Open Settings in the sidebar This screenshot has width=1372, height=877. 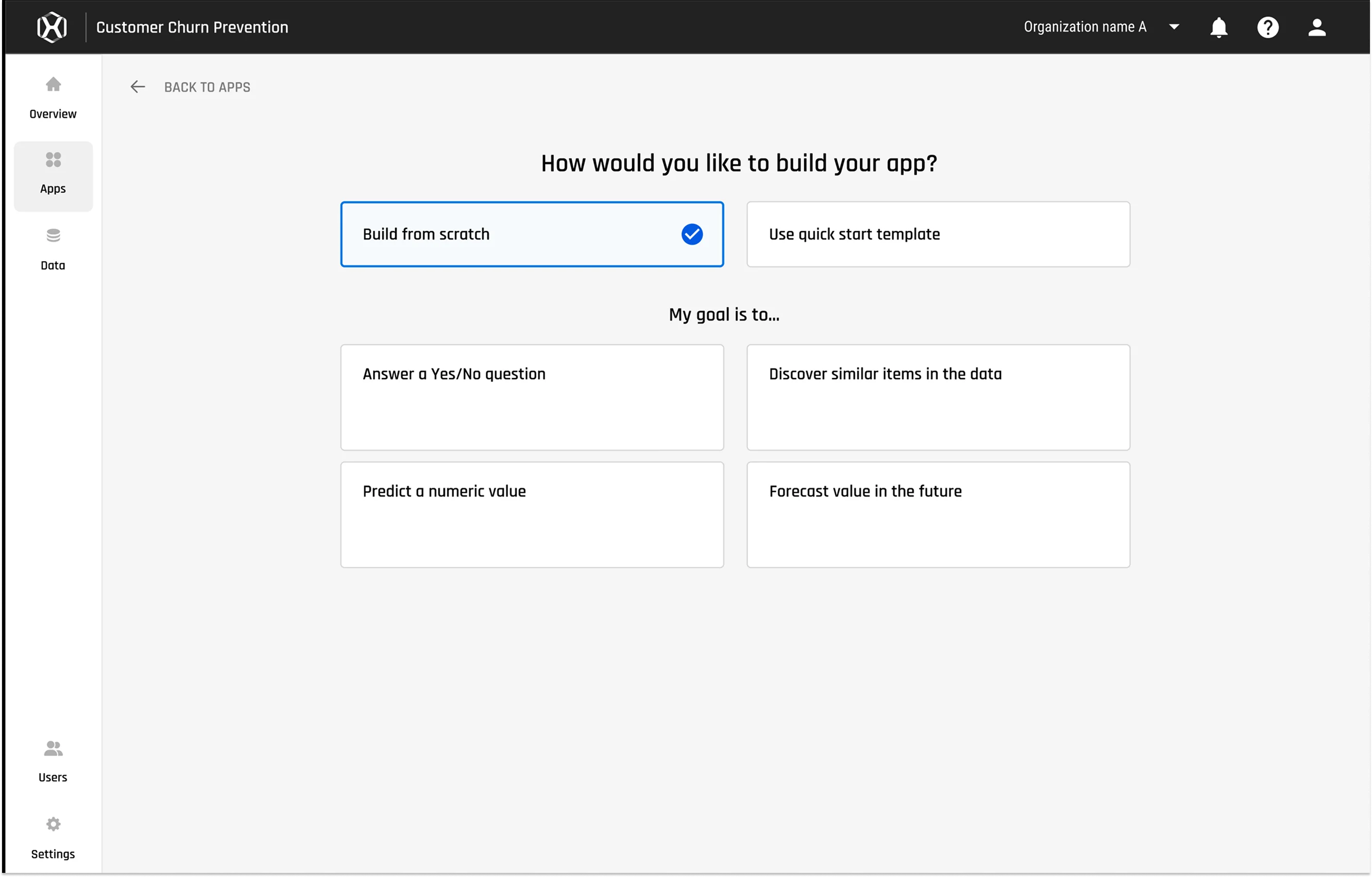[x=53, y=838]
